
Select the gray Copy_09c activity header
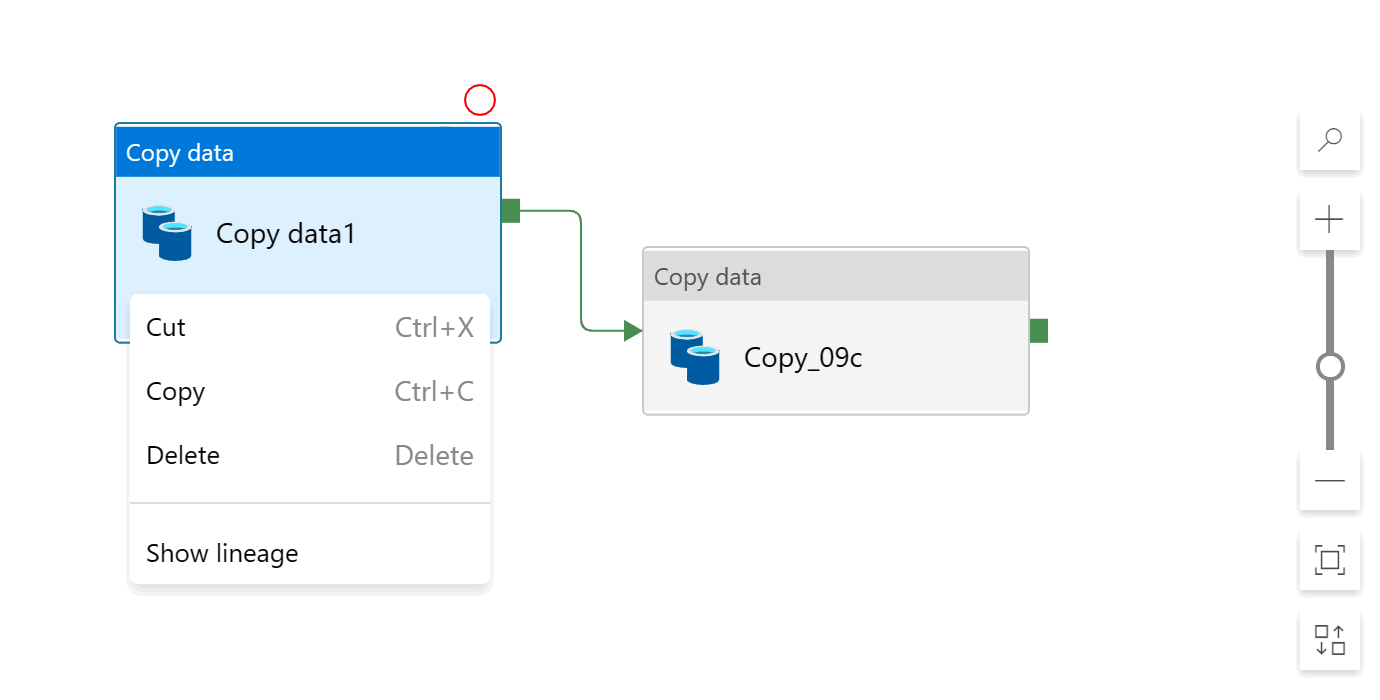pyautogui.click(x=835, y=277)
